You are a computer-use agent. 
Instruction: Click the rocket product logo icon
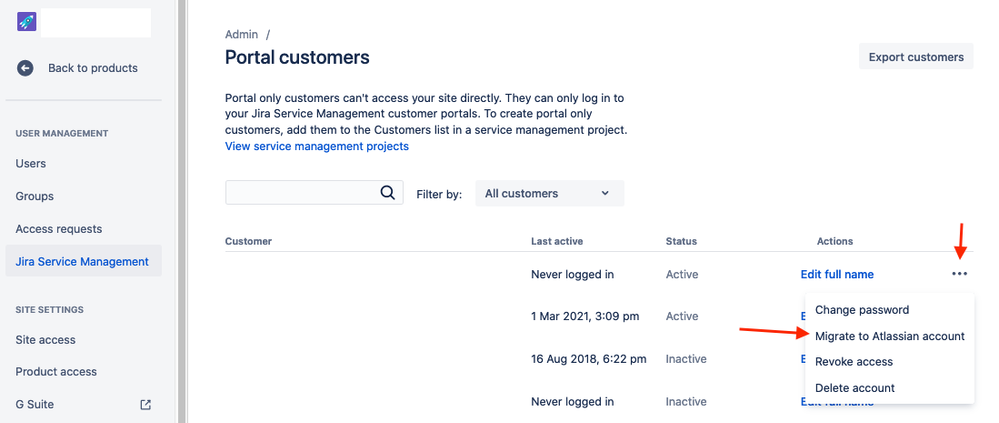[x=27, y=22]
